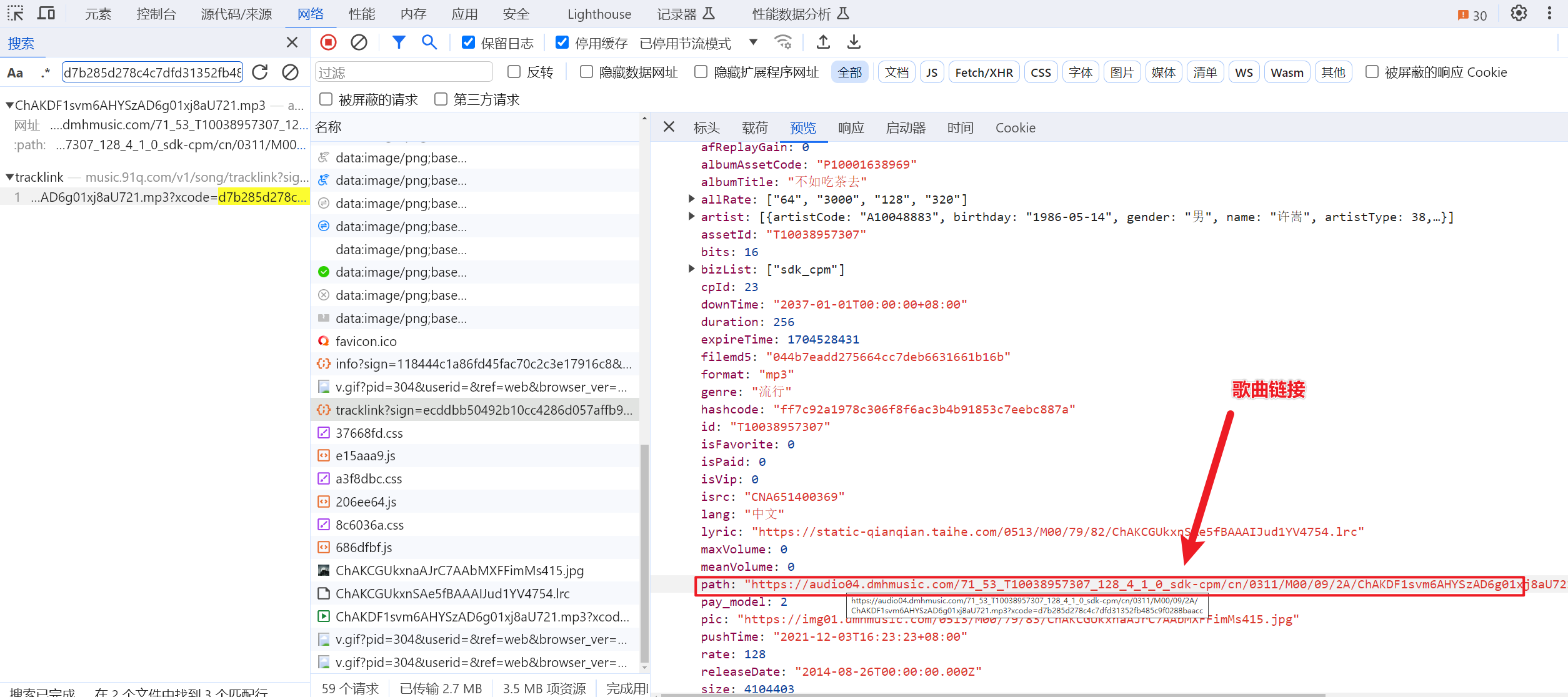Refresh the search results
1568x697 pixels.
click(x=259, y=72)
